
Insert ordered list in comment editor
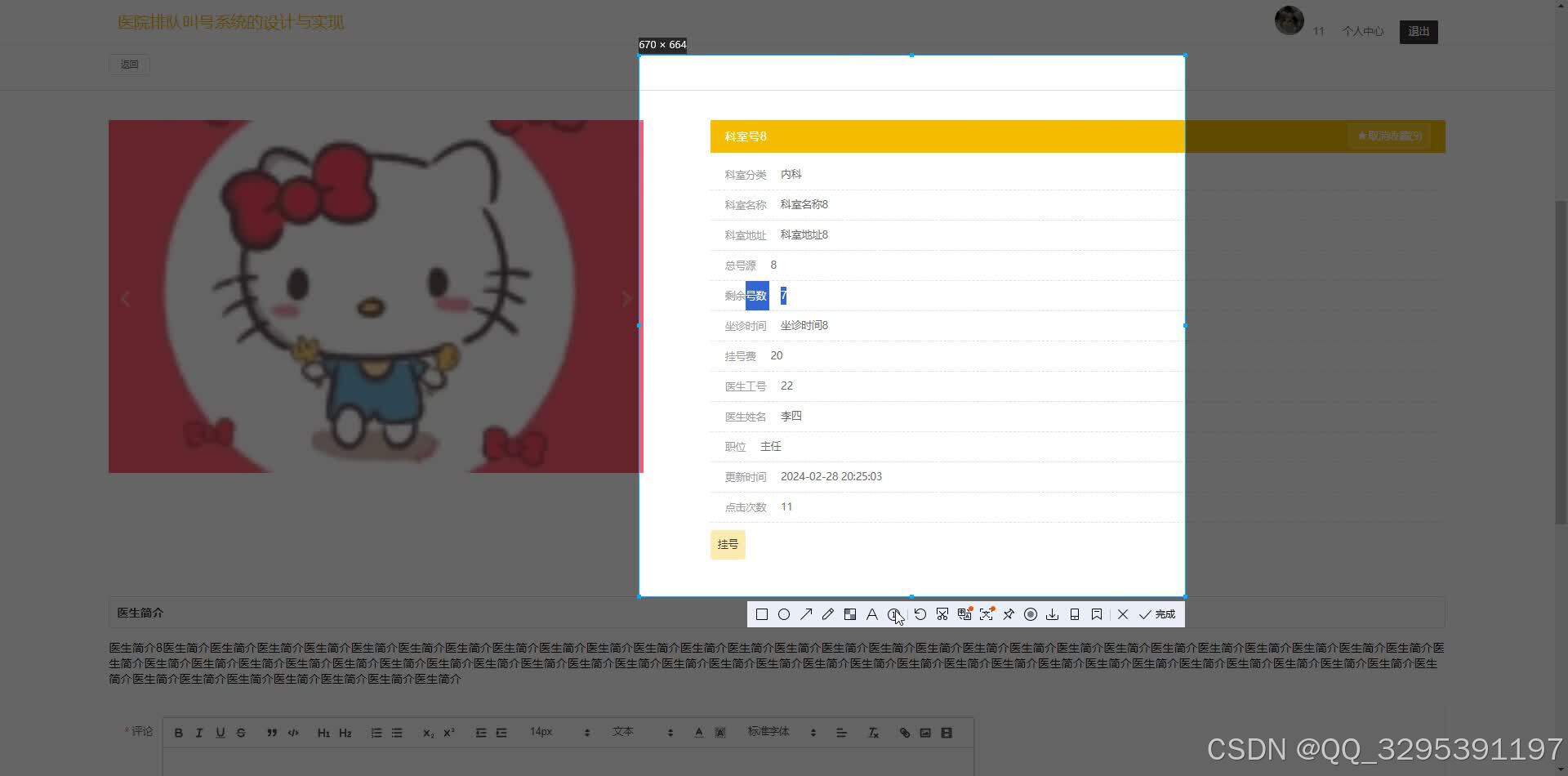(x=376, y=733)
